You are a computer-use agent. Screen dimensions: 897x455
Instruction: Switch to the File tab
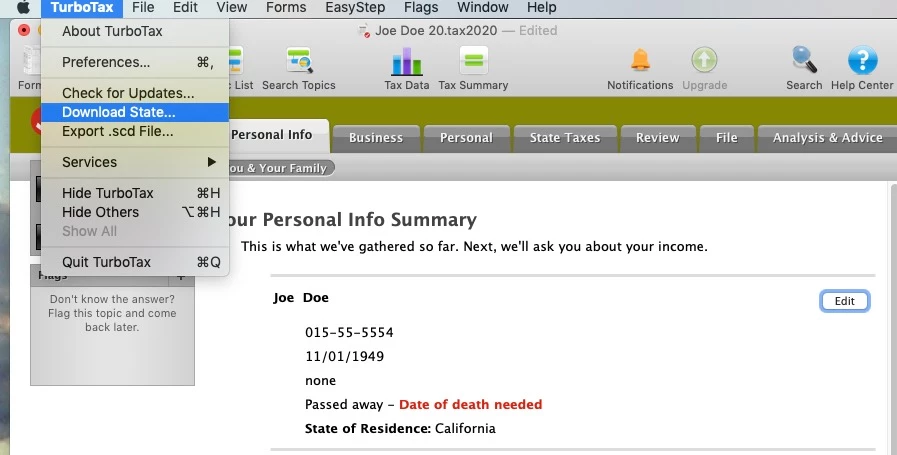pyautogui.click(x=727, y=138)
